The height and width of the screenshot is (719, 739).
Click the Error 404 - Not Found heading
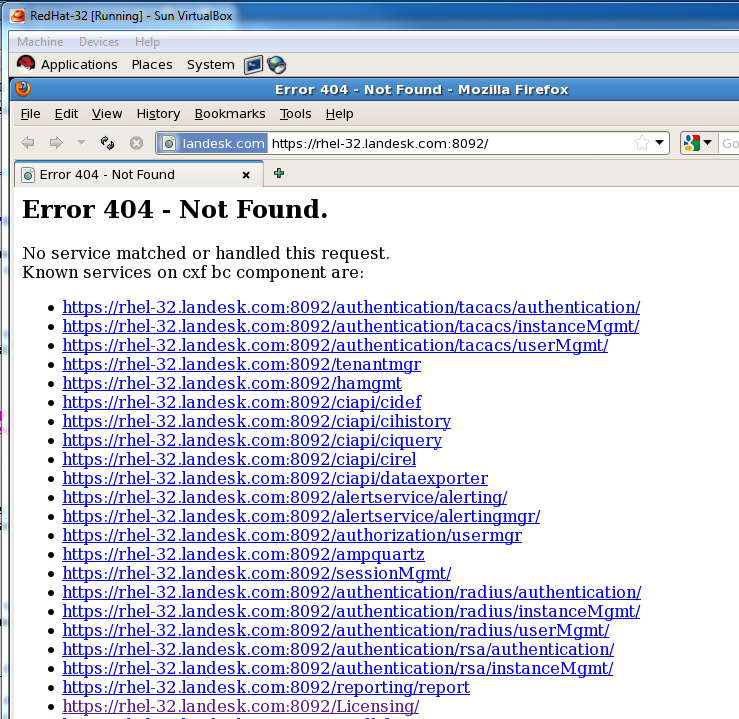175,209
